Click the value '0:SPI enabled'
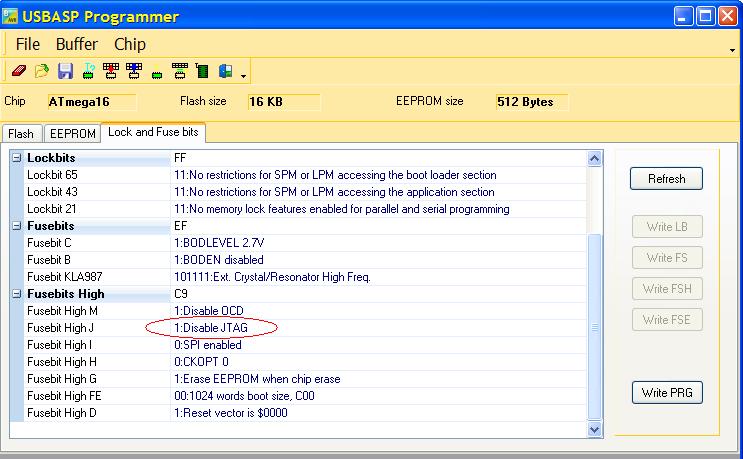This screenshot has height=459, width=743. pyautogui.click(x=208, y=345)
